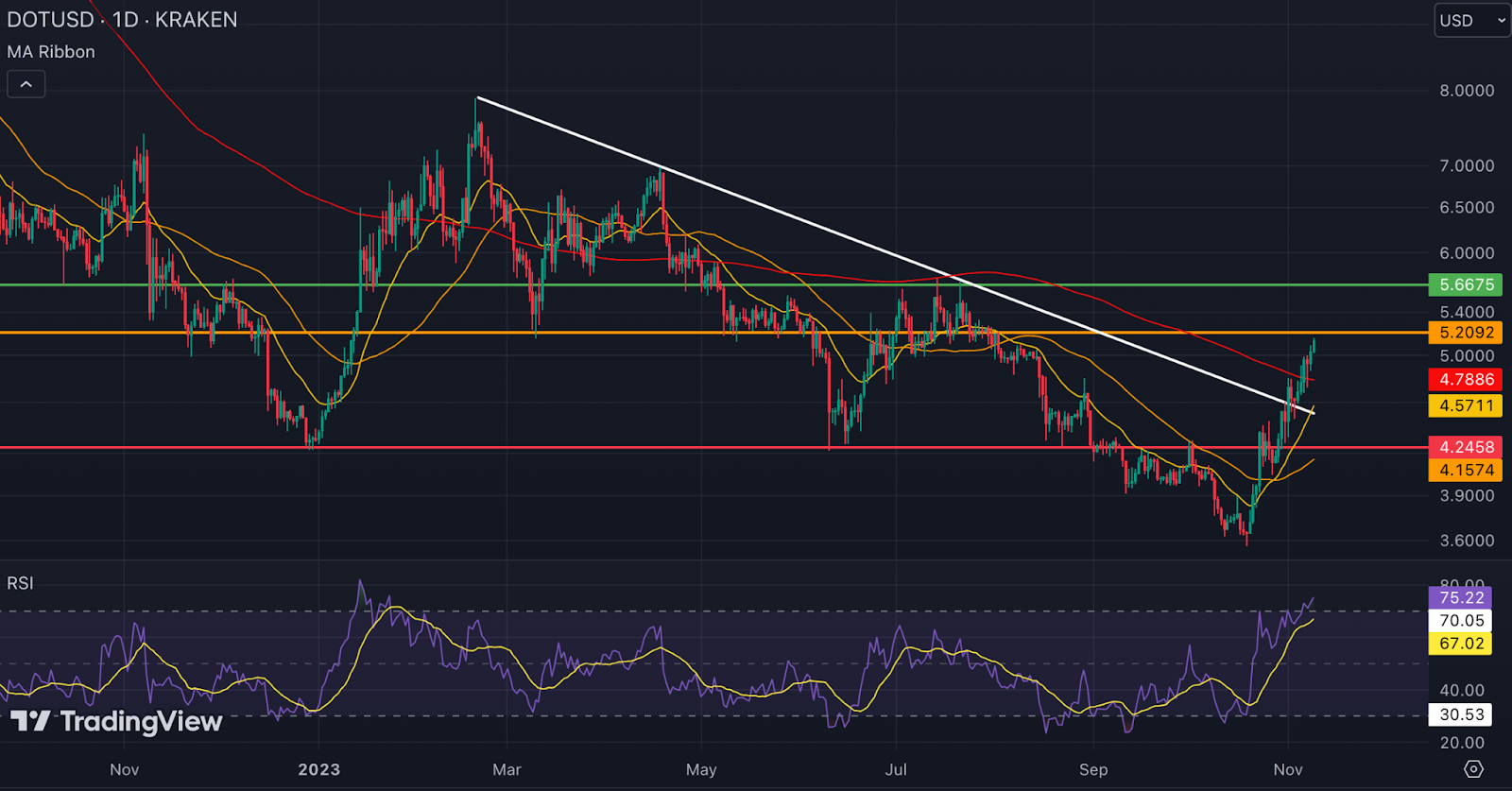Click the 5.0000 price scale tick
Image resolution: width=1512 pixels, height=791 pixels.
[1467, 356]
